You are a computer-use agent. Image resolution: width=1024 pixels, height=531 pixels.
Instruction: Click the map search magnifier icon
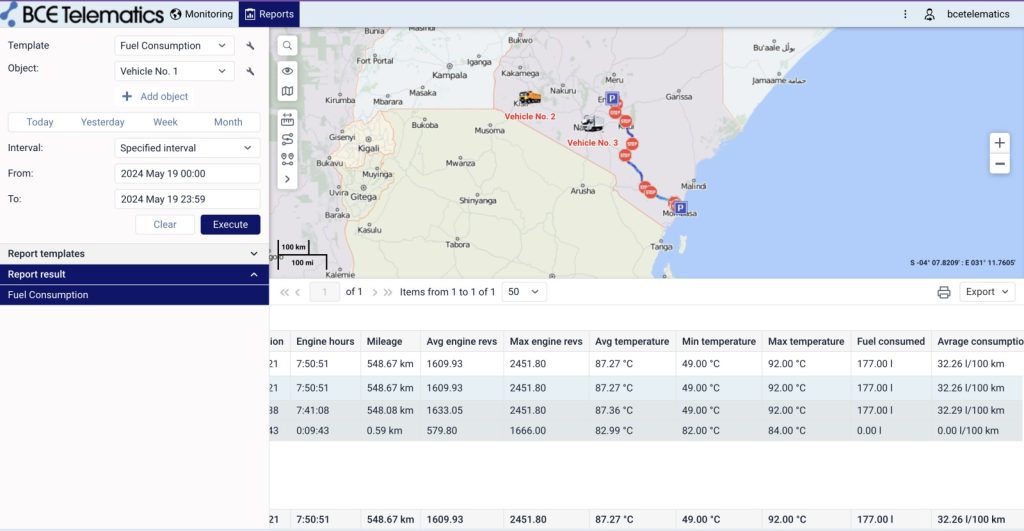(x=287, y=46)
